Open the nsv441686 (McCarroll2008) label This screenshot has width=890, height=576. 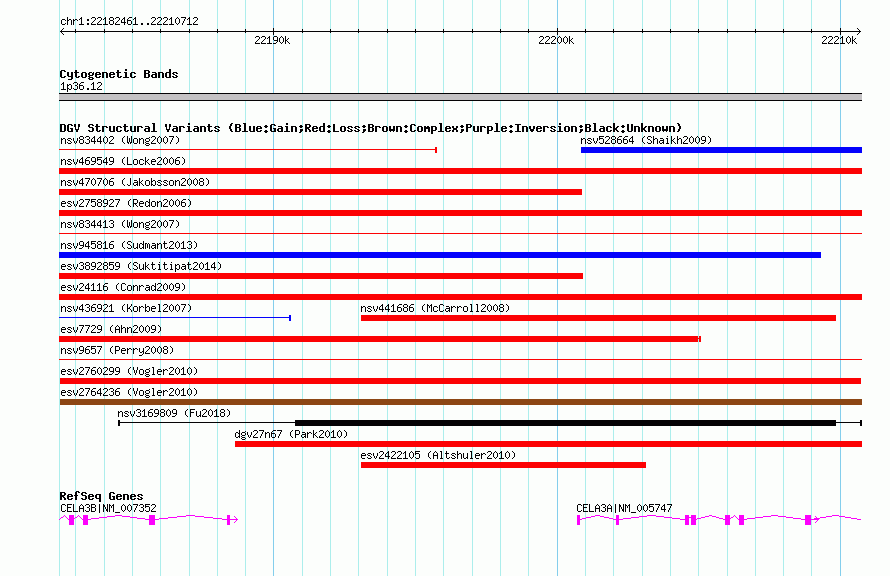[435, 308]
